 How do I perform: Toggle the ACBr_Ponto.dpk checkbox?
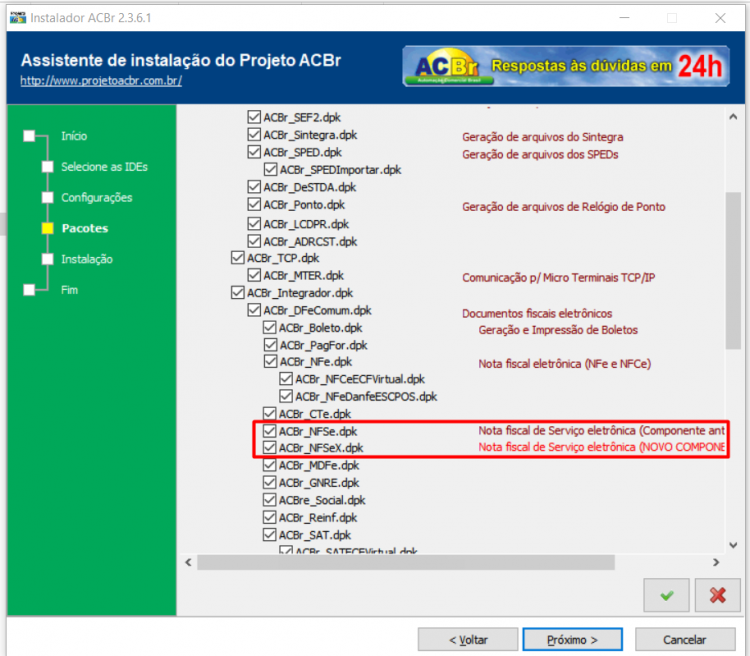[x=254, y=204]
